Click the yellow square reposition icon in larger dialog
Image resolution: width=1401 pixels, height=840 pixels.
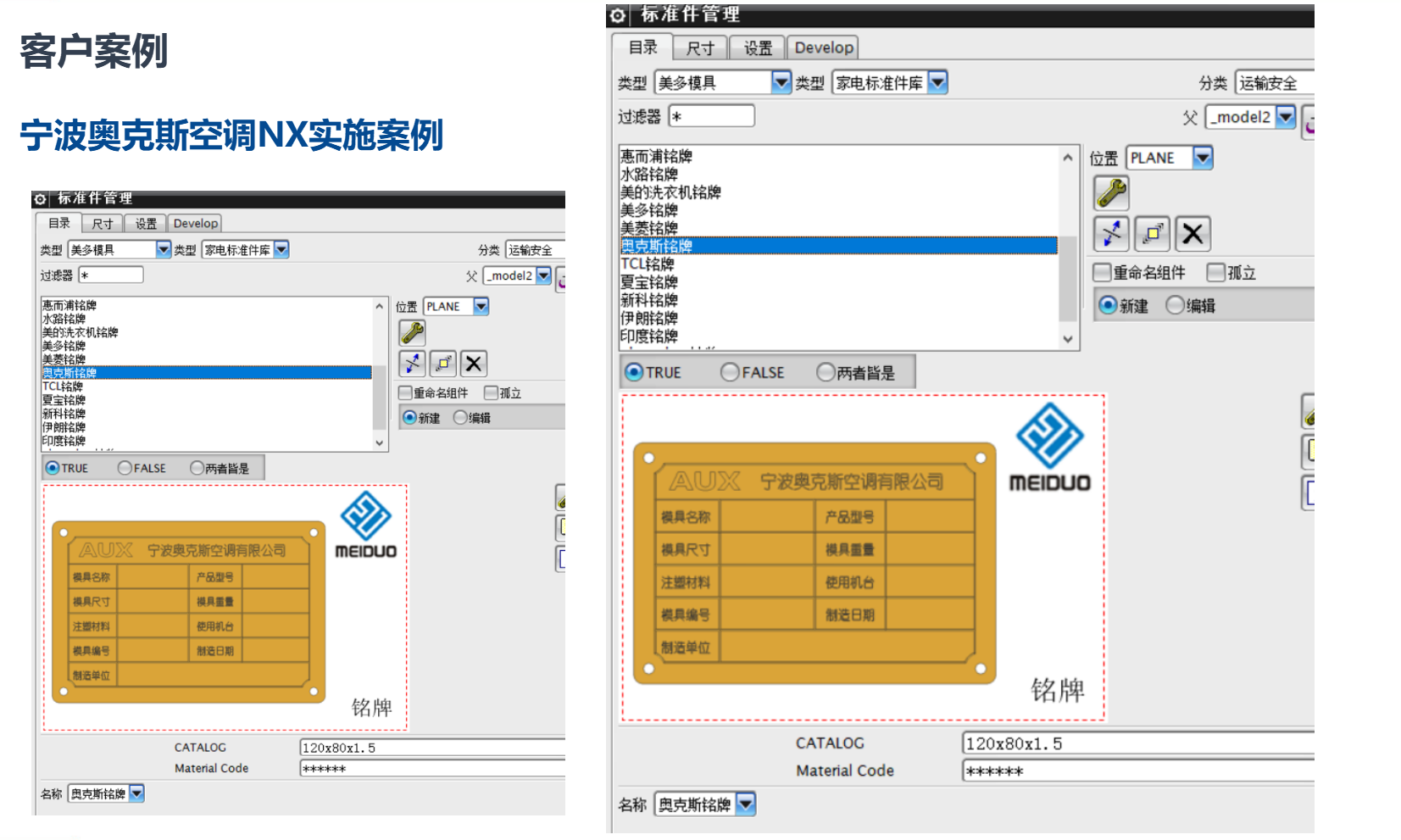pyautogui.click(x=1152, y=233)
